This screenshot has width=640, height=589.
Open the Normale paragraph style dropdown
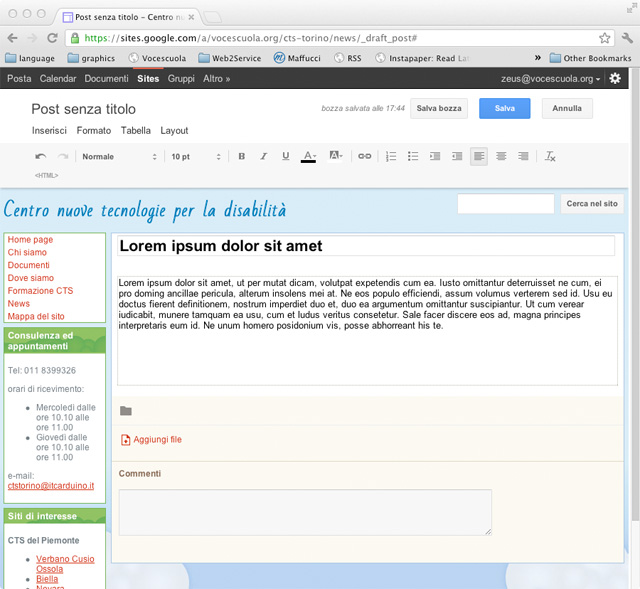(119, 157)
